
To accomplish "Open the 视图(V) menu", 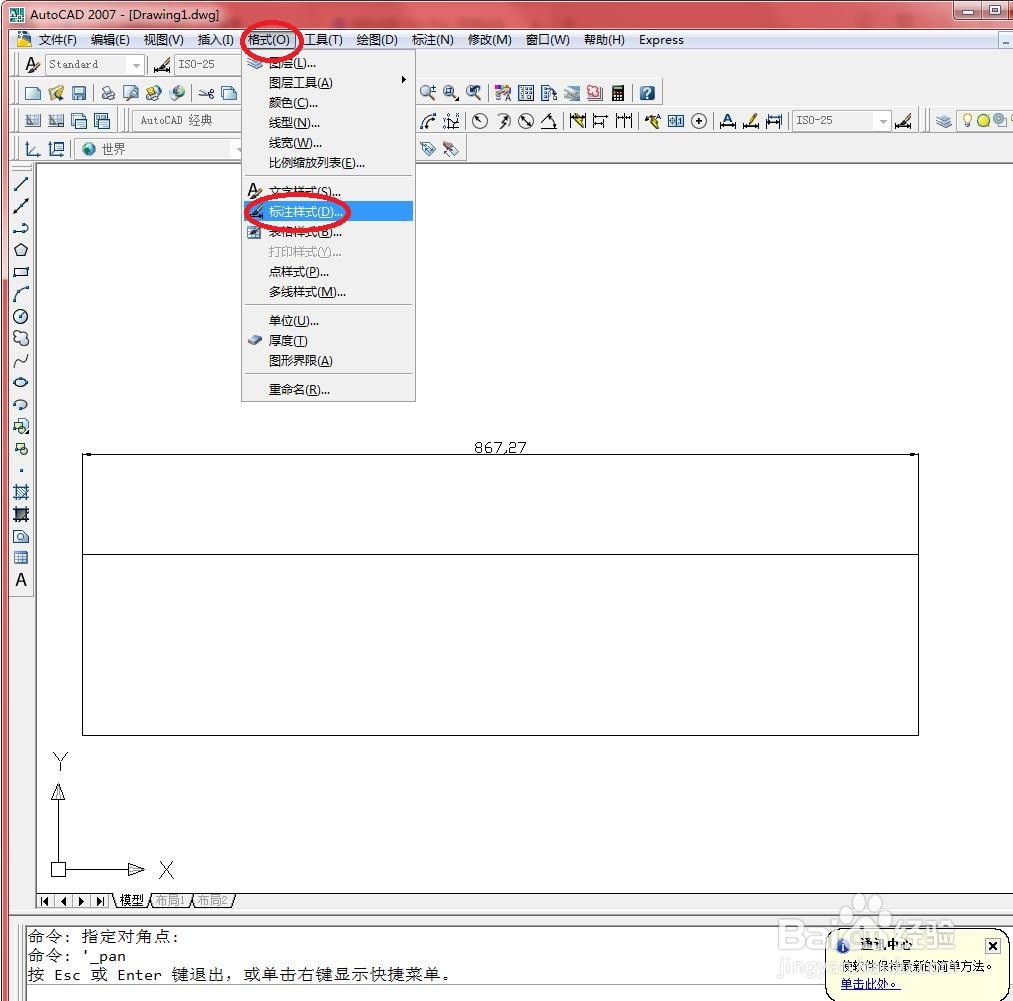I will 163,40.
